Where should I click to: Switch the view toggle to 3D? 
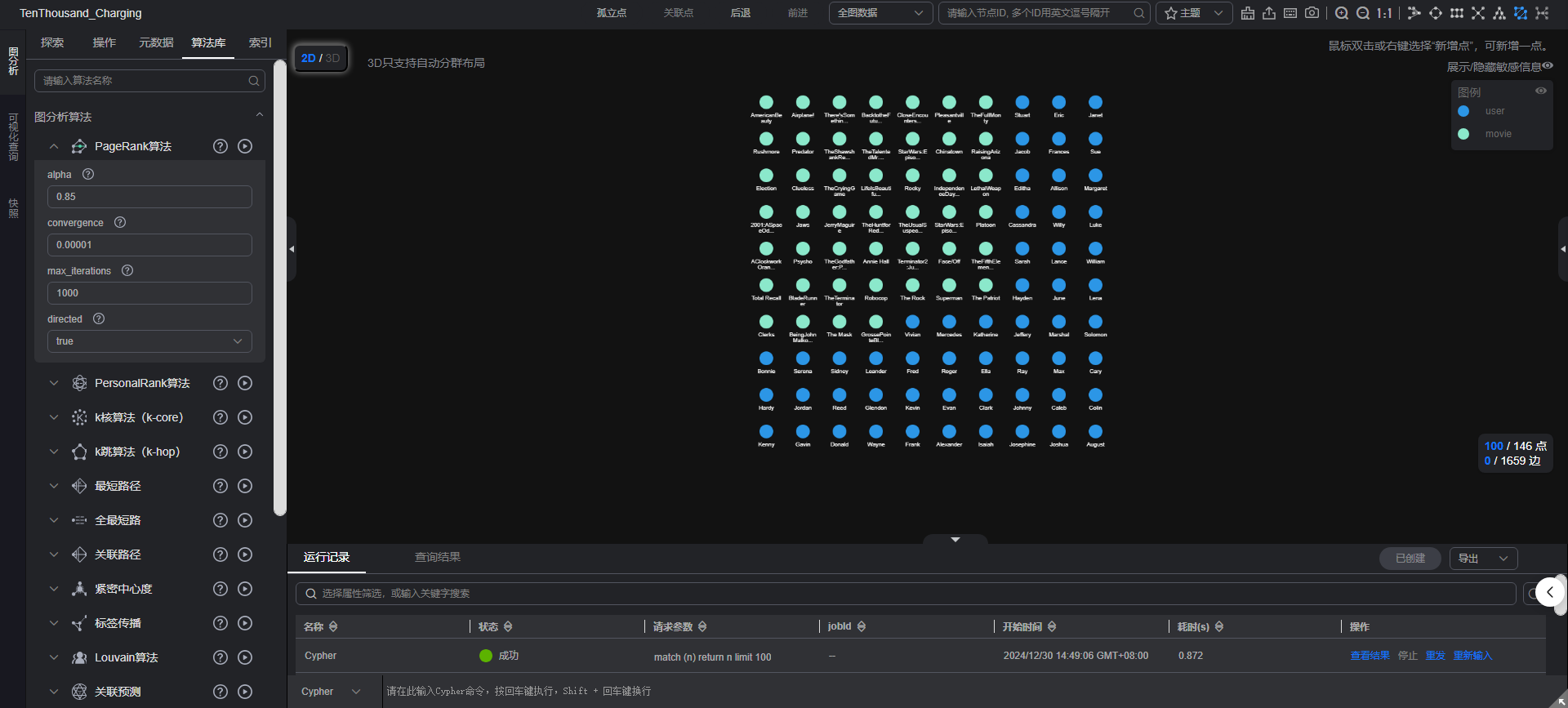pyautogui.click(x=333, y=58)
